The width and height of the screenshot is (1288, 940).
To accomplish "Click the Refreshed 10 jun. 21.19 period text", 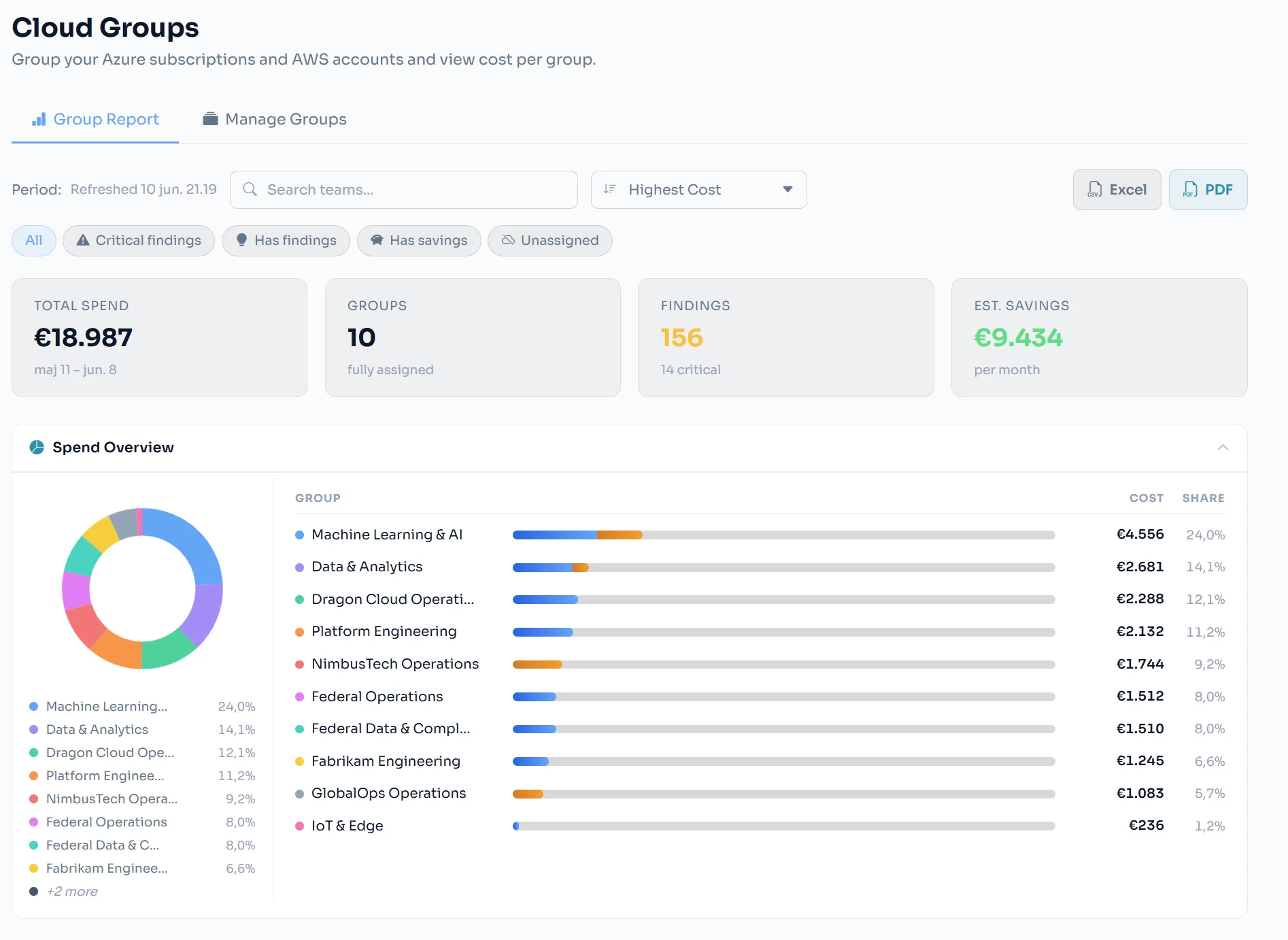I will tap(143, 190).
